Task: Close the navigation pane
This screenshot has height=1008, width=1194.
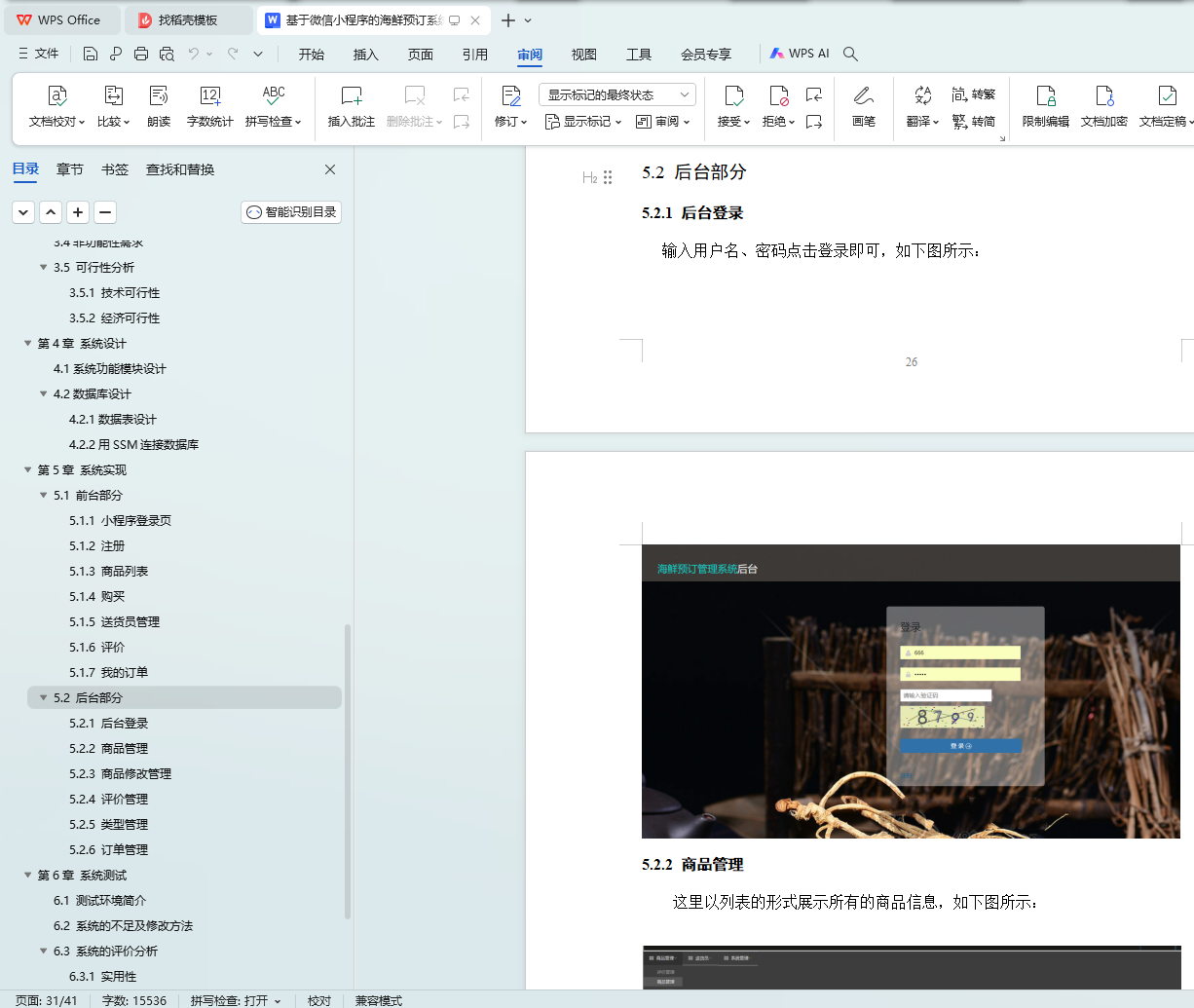Action: (330, 169)
